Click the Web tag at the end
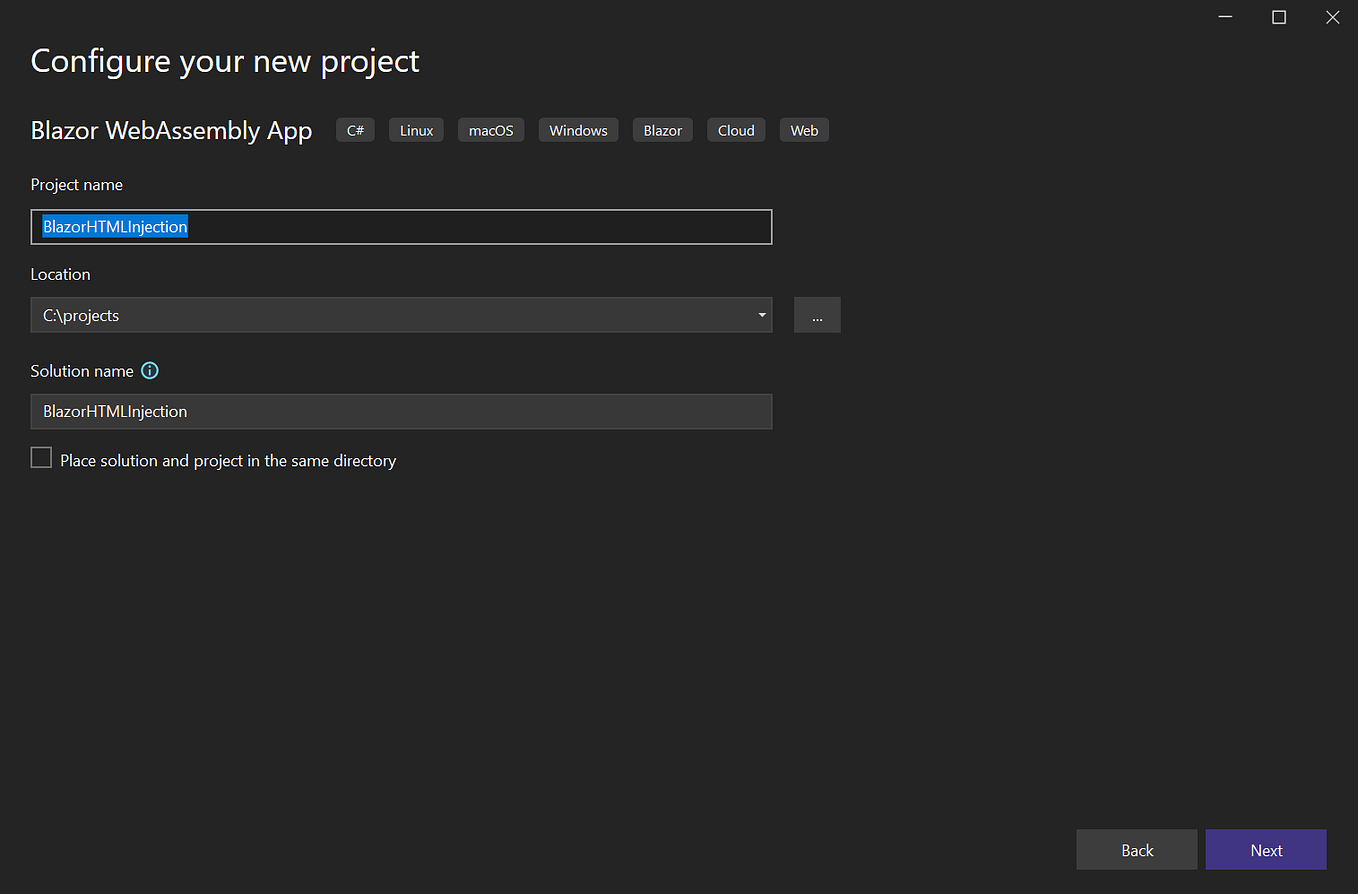Screen dimensions: 1358x894 click(x=804, y=129)
